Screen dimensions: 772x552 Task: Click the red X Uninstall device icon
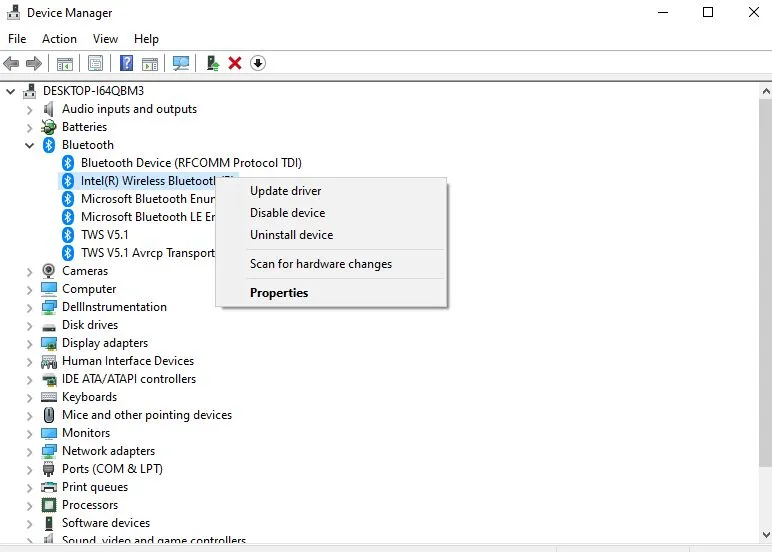[235, 63]
